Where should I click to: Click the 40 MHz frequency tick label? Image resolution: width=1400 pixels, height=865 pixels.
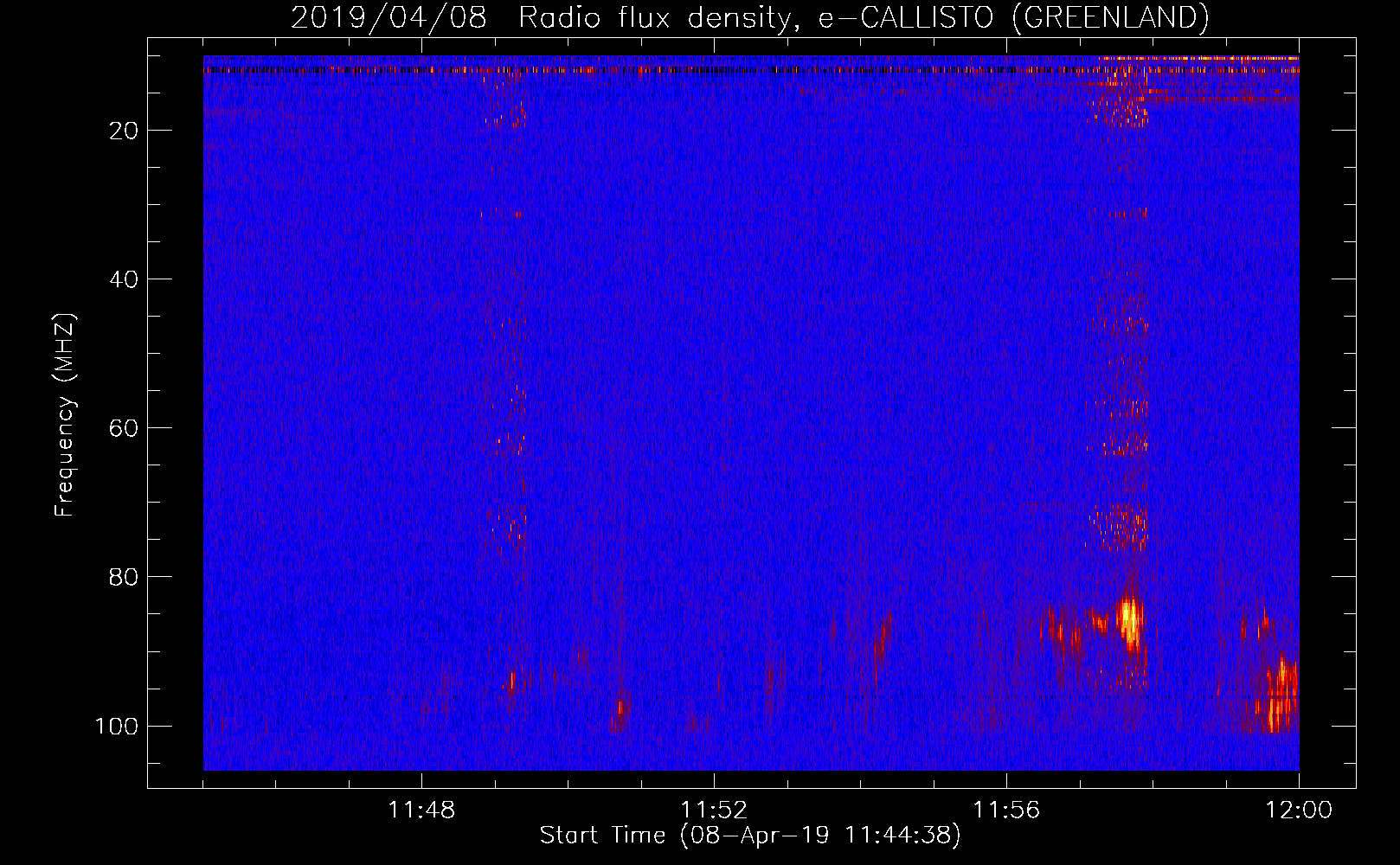tap(124, 279)
